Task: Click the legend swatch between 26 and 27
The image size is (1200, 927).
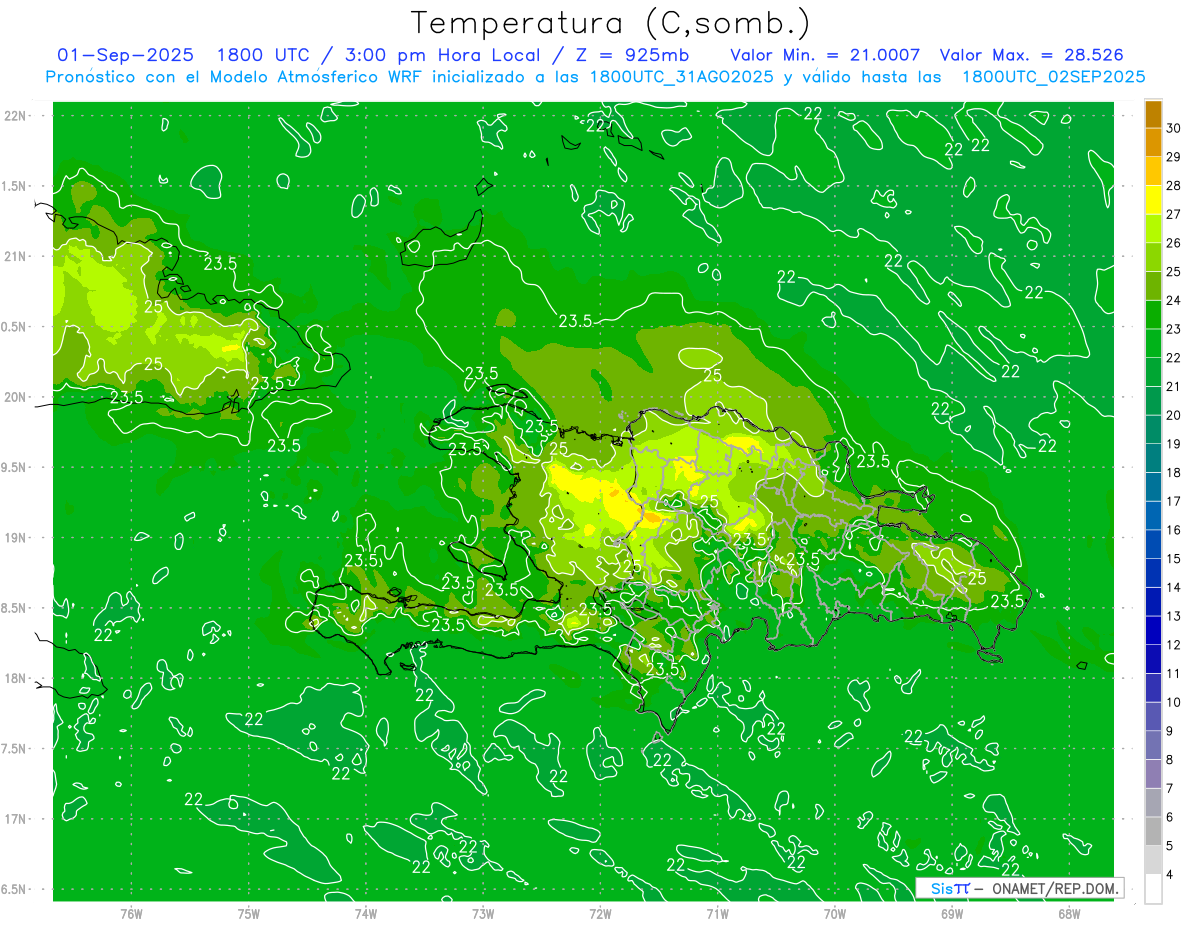Action: click(1153, 228)
